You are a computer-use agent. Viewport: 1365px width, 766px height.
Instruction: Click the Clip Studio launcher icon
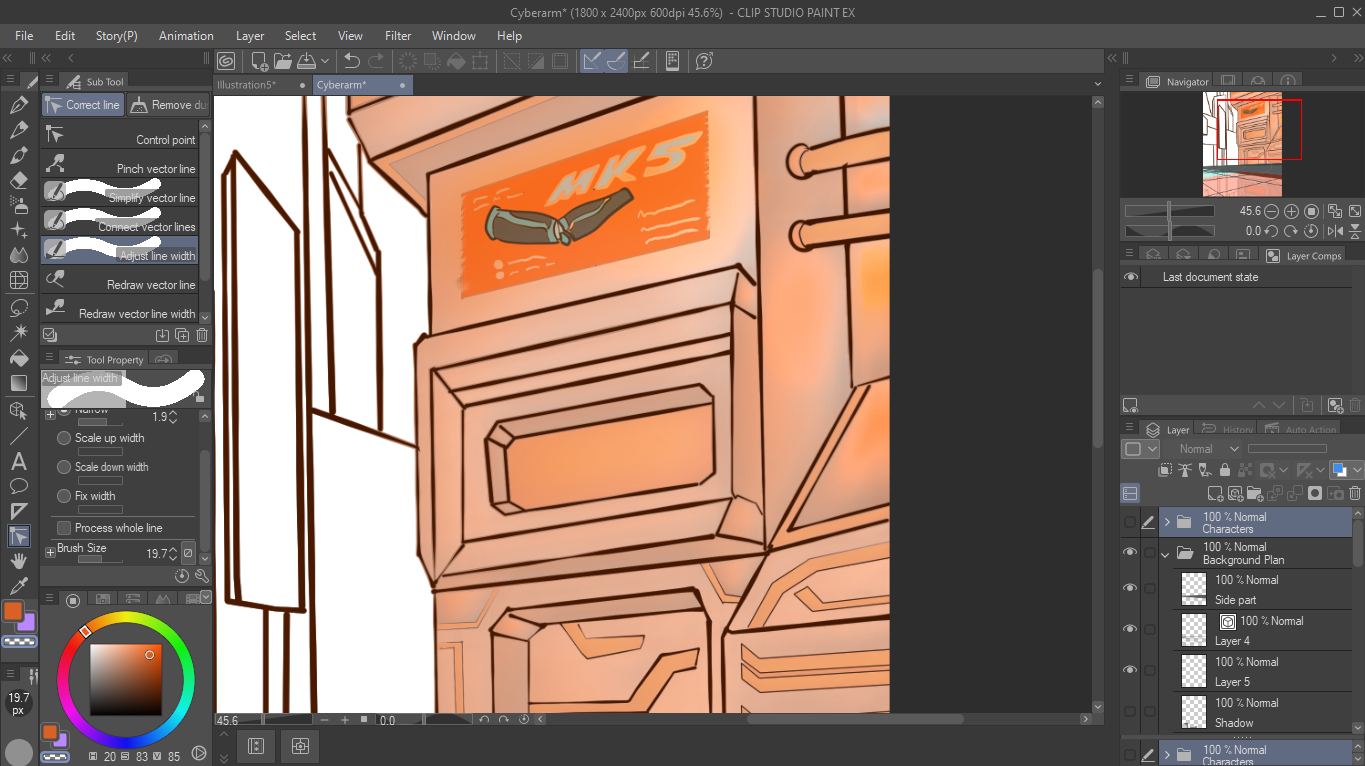click(x=226, y=61)
